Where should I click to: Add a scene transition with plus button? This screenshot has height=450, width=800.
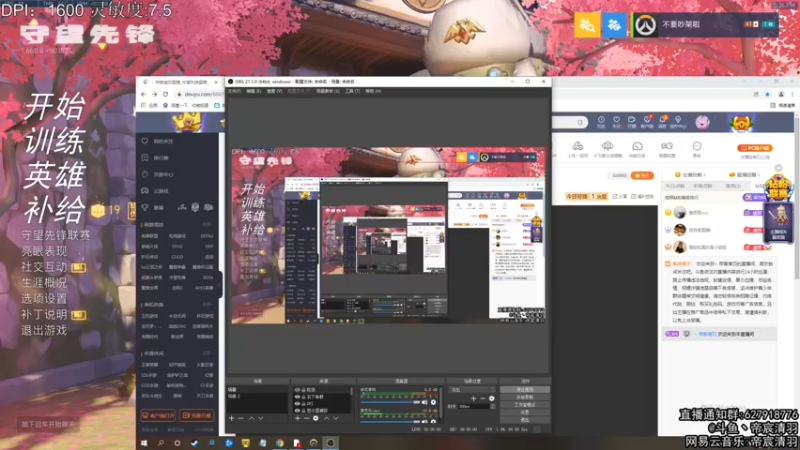pyautogui.click(x=473, y=398)
